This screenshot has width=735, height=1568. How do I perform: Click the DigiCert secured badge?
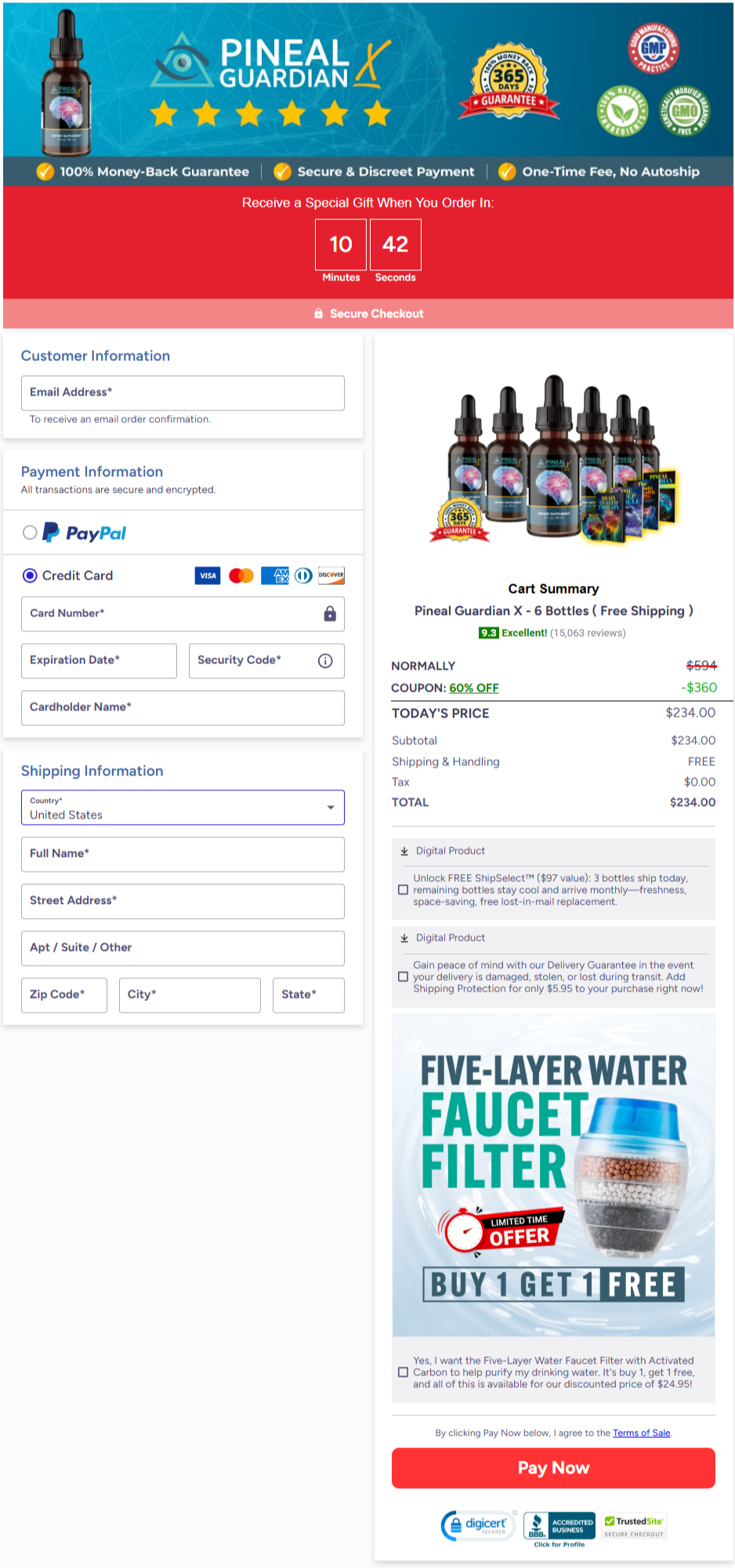coord(477,1525)
